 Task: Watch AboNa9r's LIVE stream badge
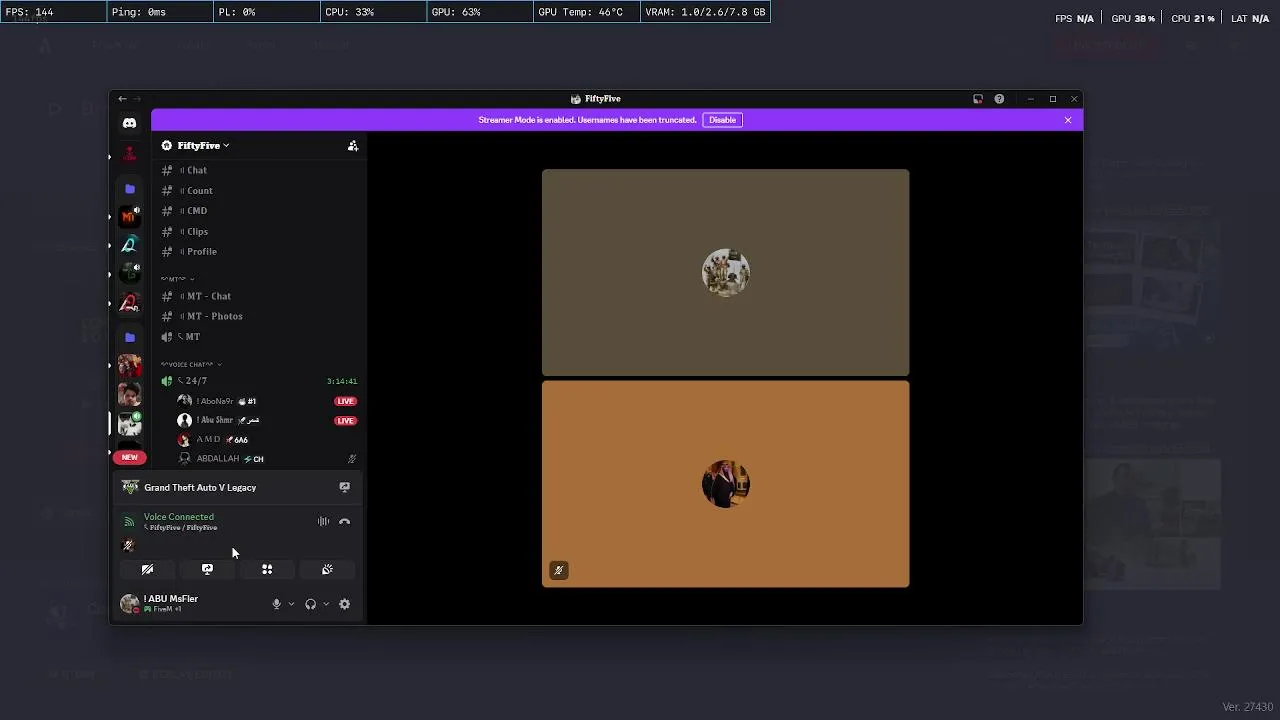[x=345, y=401]
